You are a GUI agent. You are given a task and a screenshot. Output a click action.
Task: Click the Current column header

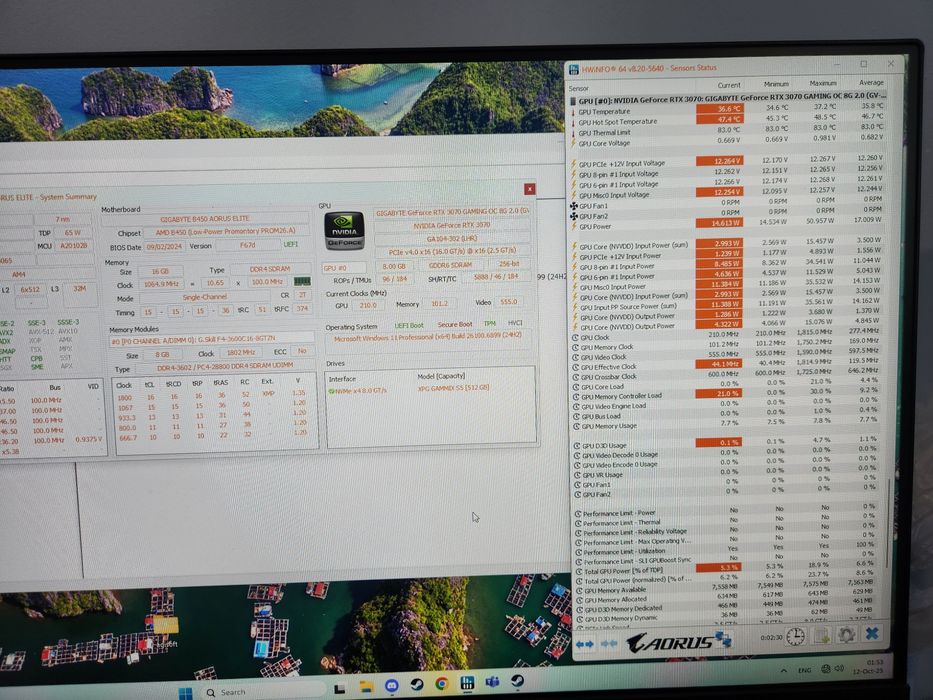[x=728, y=85]
